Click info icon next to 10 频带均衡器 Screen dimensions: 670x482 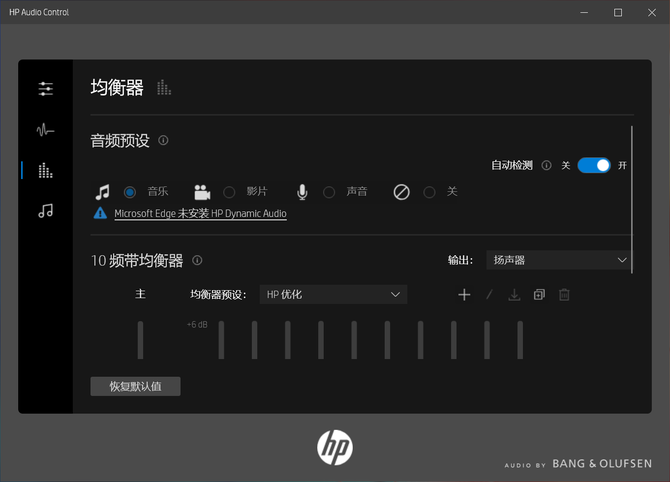(197, 260)
